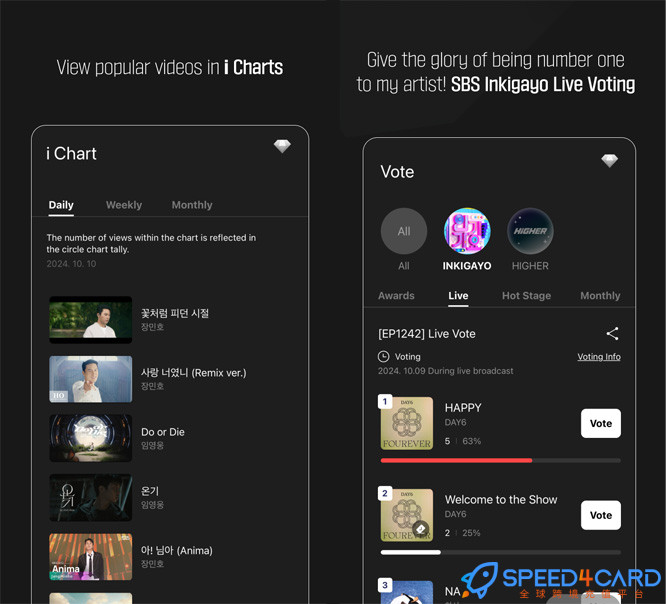This screenshot has height=604, width=666.
Task: Click the 63% vote percentage
Action: 471,441
